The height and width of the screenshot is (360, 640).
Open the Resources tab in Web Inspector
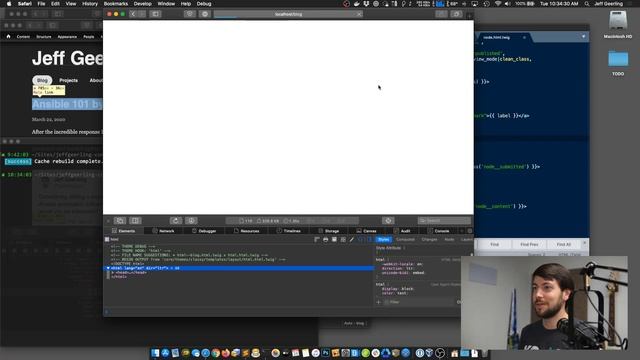tap(246, 231)
